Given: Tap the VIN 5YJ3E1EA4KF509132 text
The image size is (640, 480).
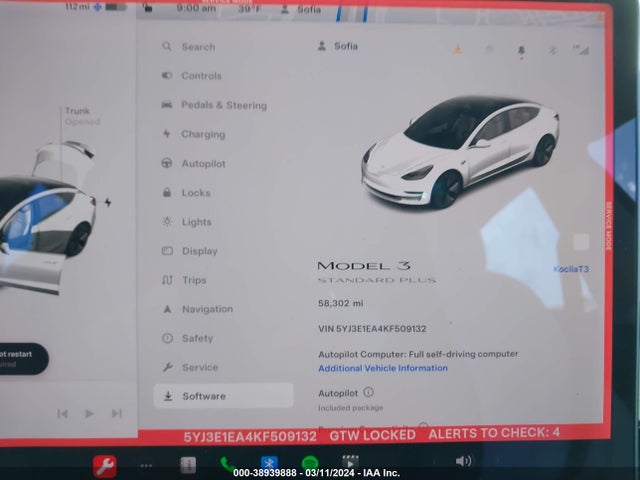Looking at the screenshot, I should pos(372,329).
